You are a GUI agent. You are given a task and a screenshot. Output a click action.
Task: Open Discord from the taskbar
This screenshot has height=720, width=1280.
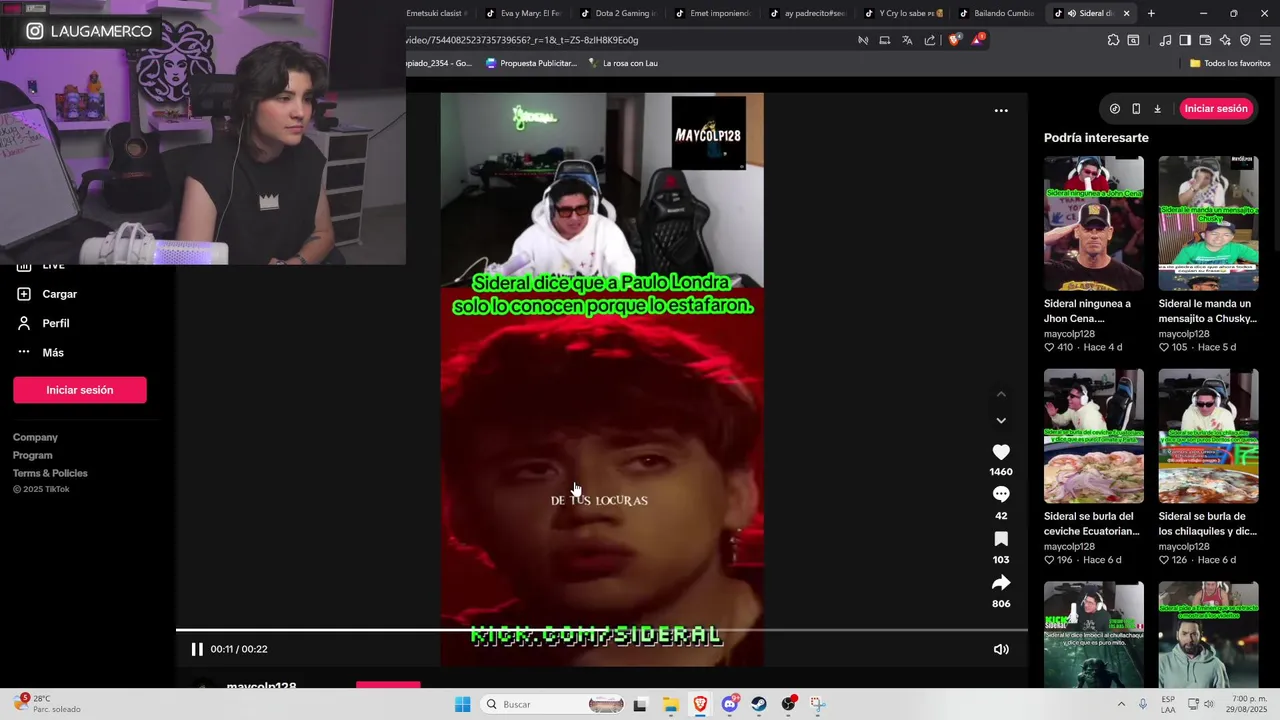coord(730,704)
